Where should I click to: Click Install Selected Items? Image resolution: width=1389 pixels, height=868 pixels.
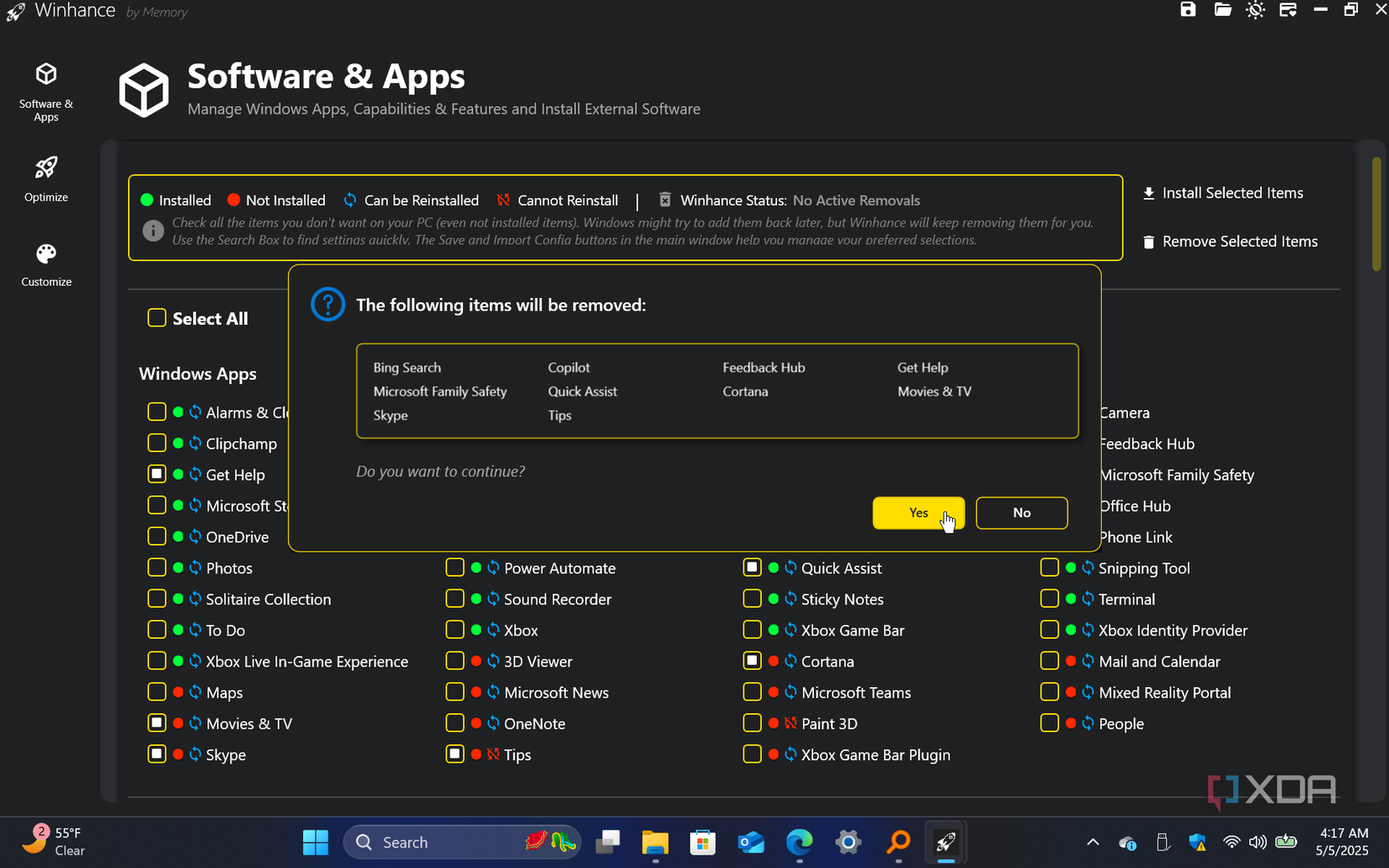coord(1223,193)
